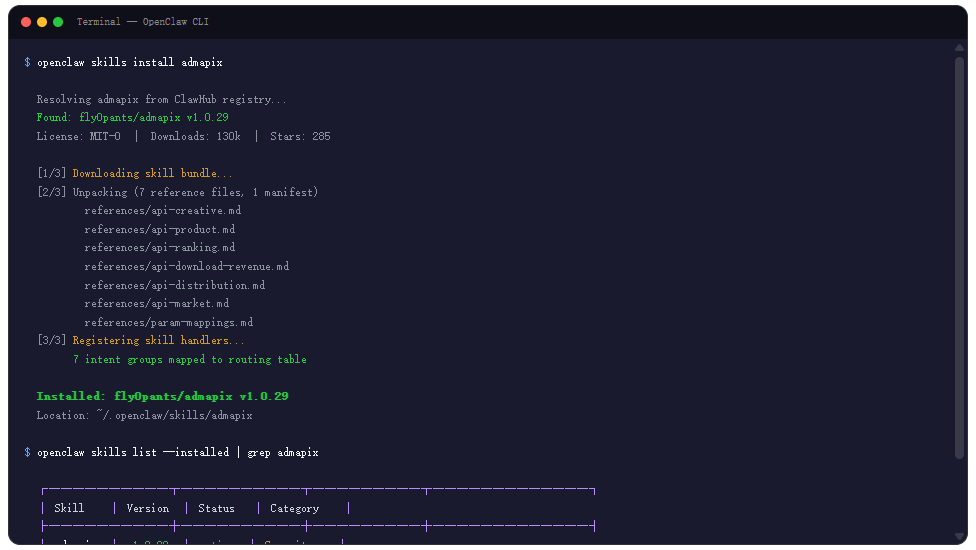The image size is (976, 550).
Task: Click the 'Terminal — OpenClaw CLI' title text
Action: [x=143, y=22]
